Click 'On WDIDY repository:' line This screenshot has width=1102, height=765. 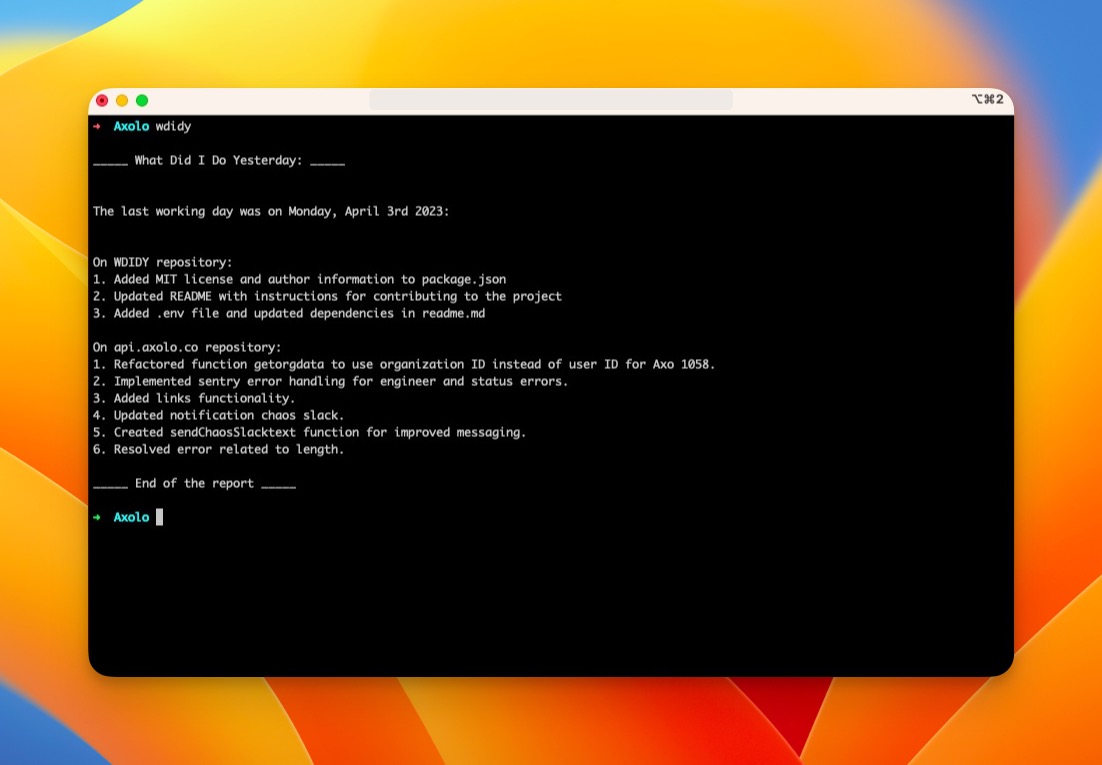pyautogui.click(x=162, y=262)
